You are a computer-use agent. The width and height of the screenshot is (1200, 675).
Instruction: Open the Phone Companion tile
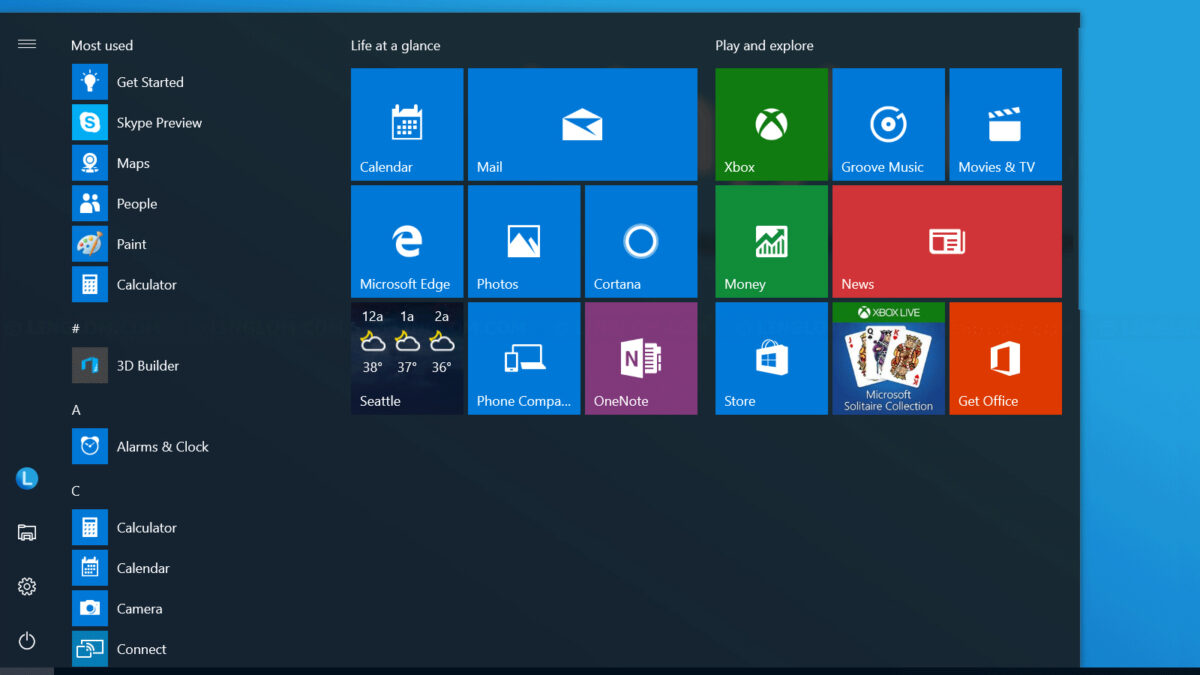coord(524,358)
